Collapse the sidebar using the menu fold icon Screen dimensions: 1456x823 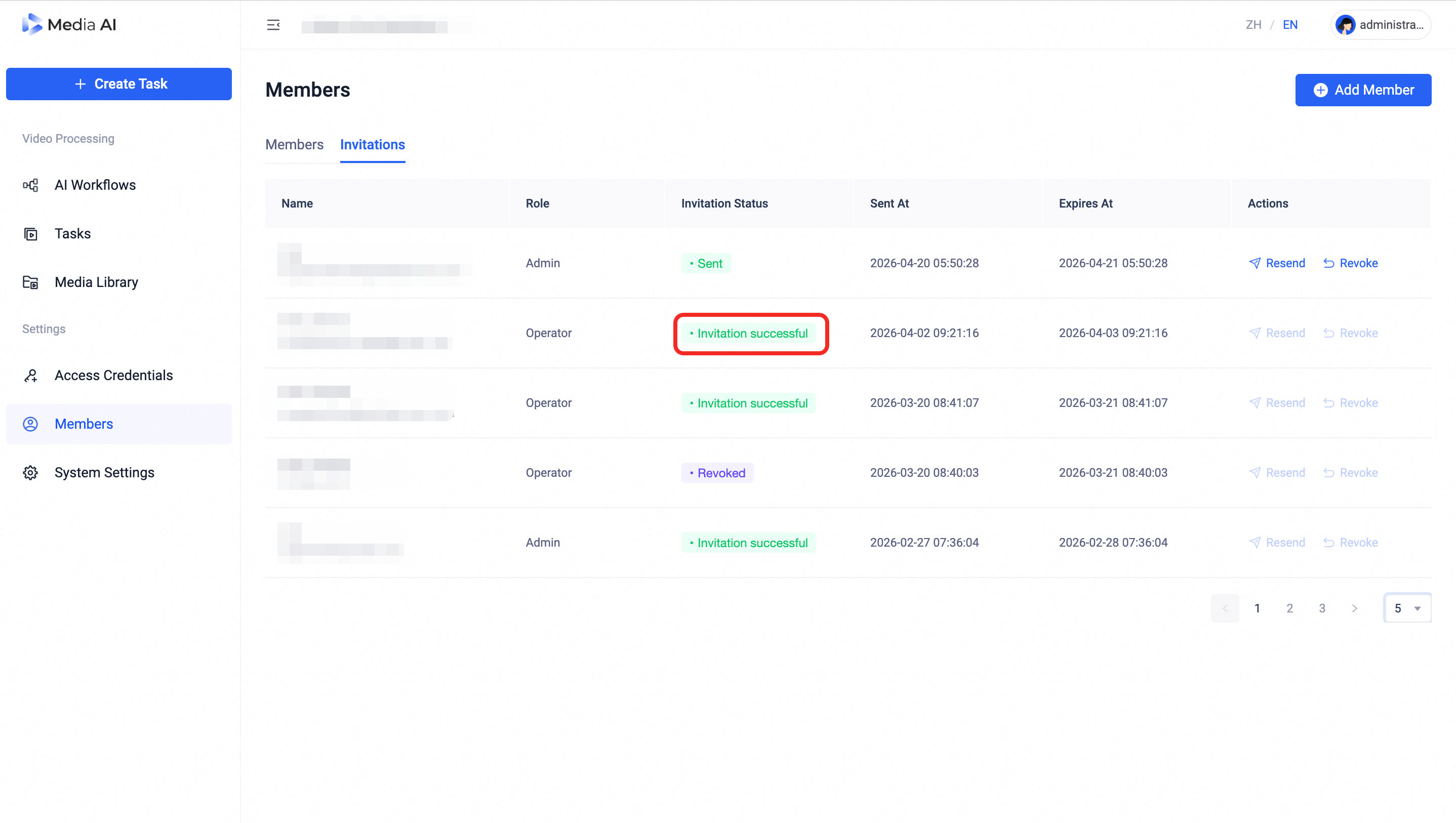click(x=273, y=25)
